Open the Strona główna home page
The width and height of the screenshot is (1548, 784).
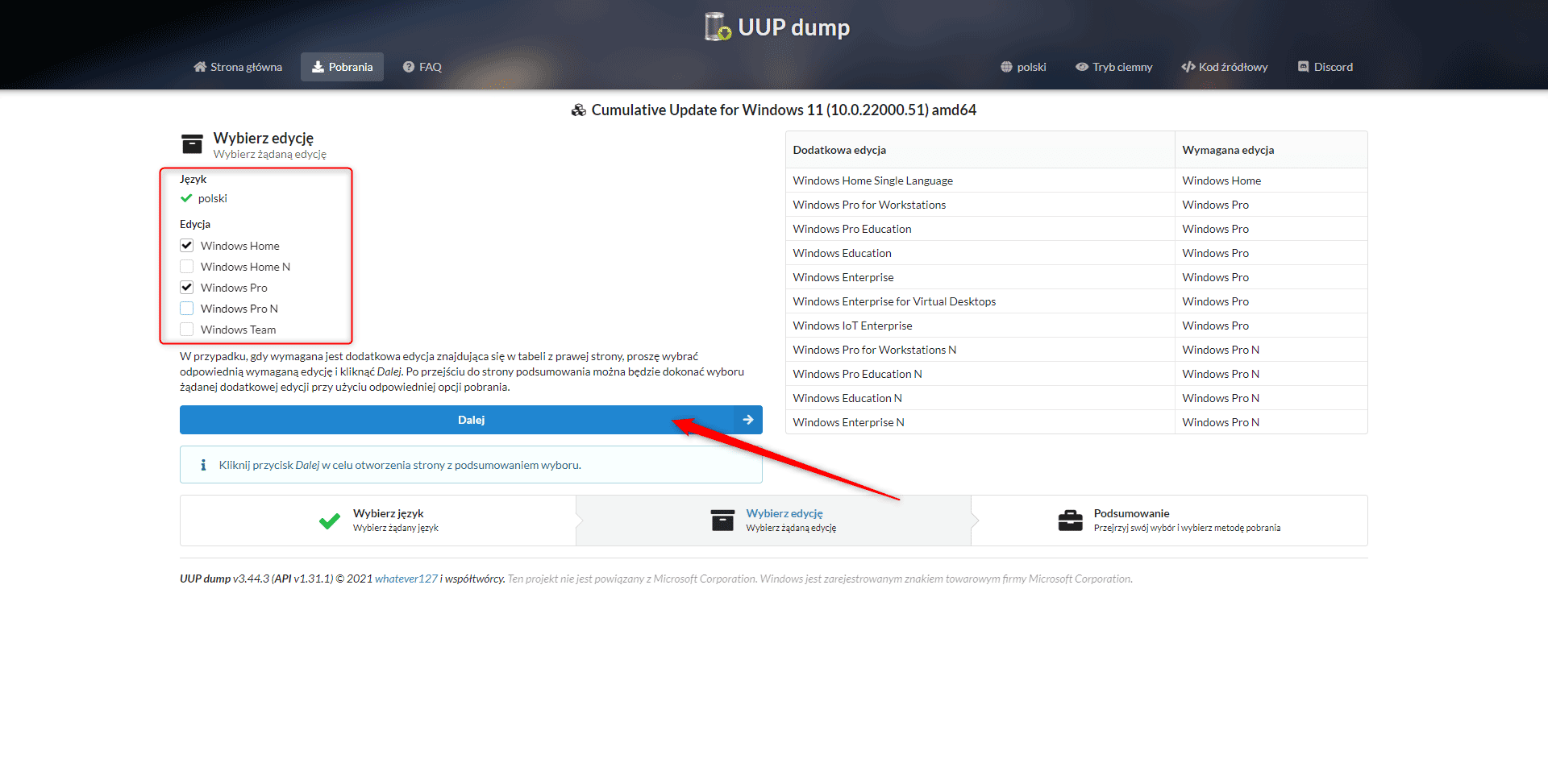pyautogui.click(x=238, y=67)
